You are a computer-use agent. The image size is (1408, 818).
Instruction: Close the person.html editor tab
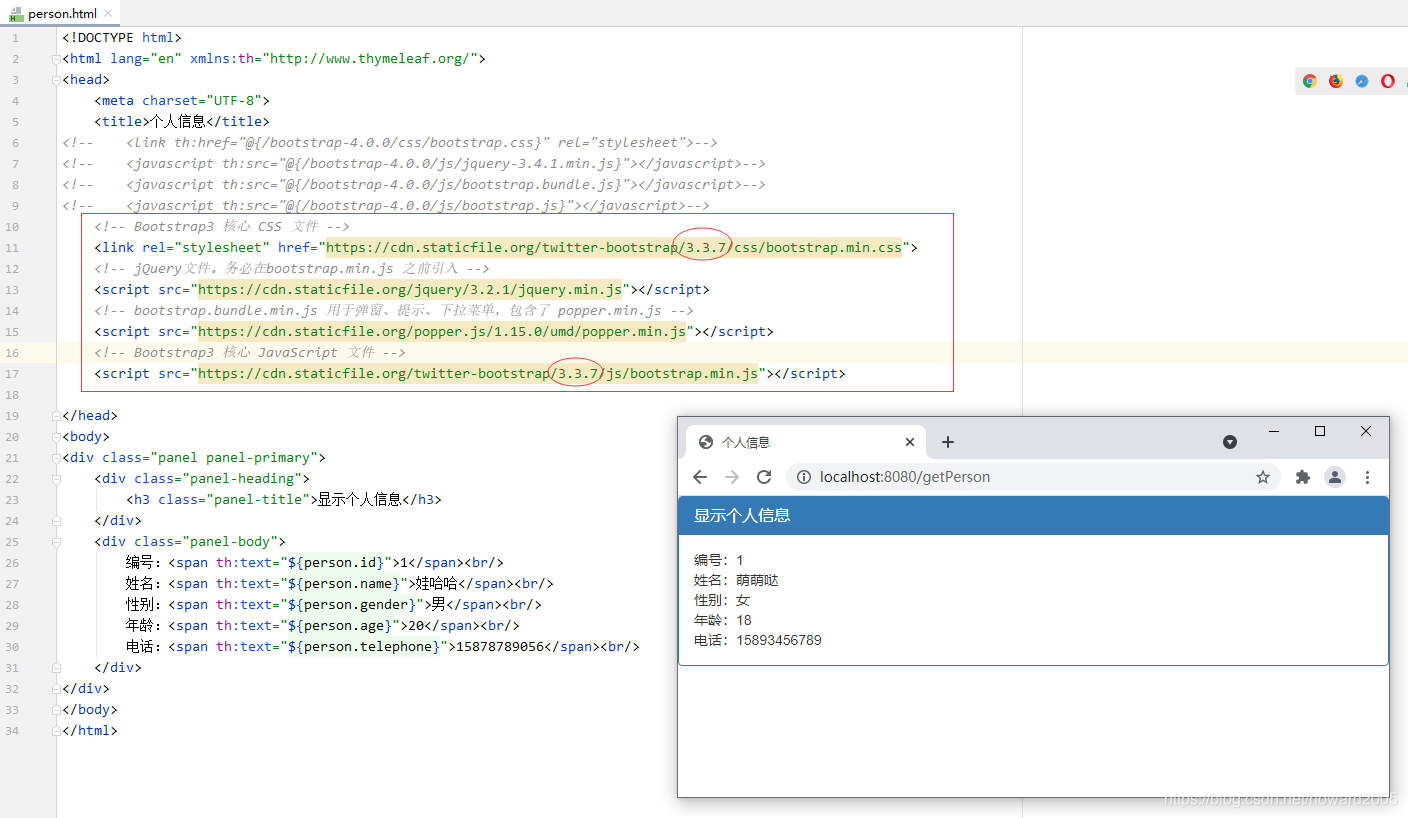point(108,13)
